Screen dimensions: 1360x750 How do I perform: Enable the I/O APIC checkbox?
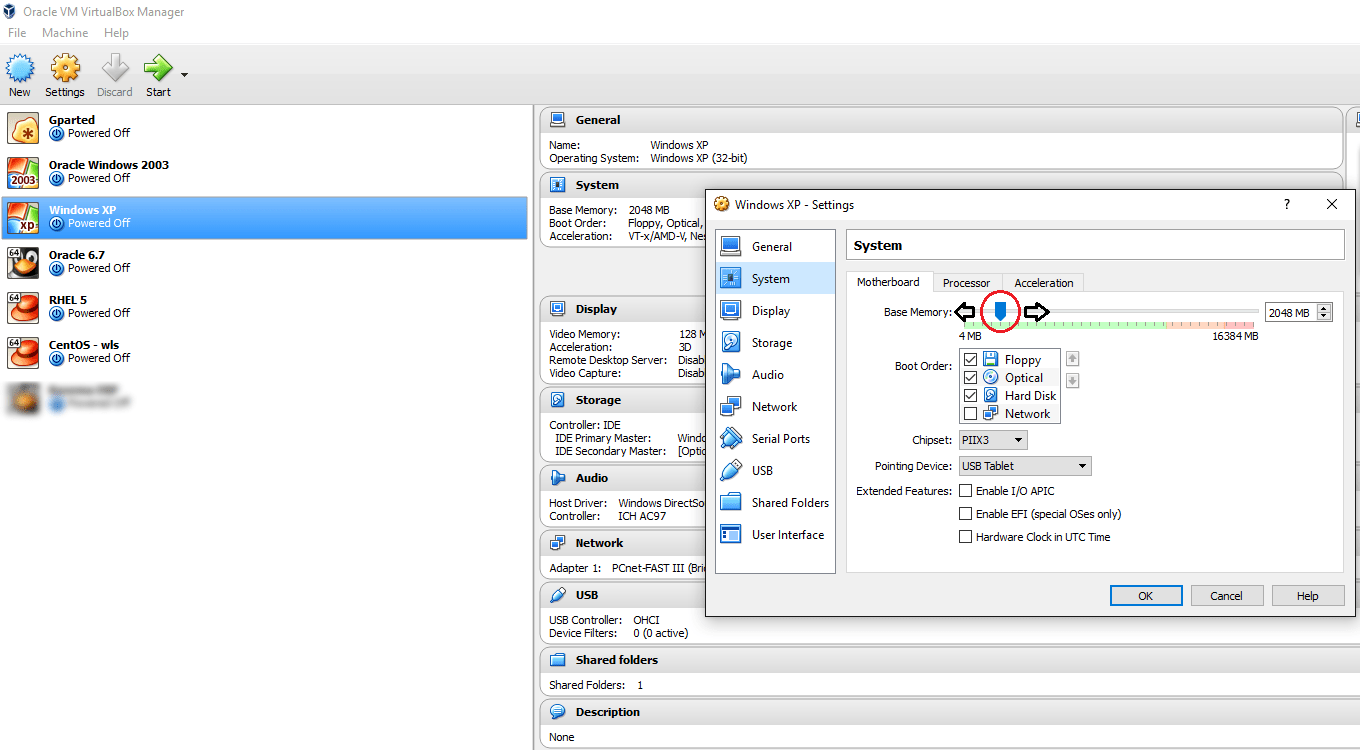click(966, 491)
